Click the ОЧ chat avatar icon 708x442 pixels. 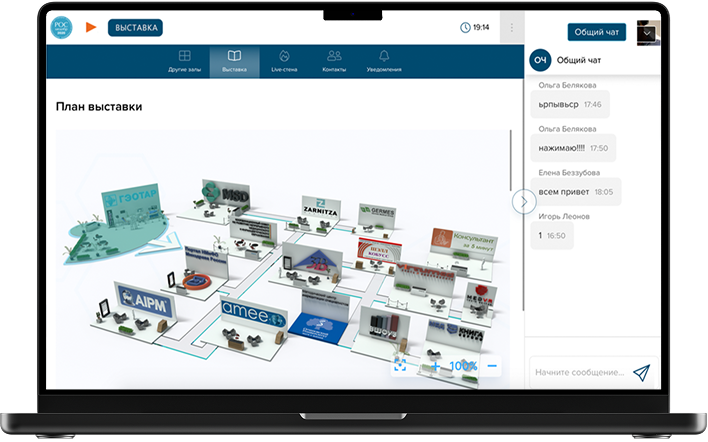pyautogui.click(x=540, y=61)
